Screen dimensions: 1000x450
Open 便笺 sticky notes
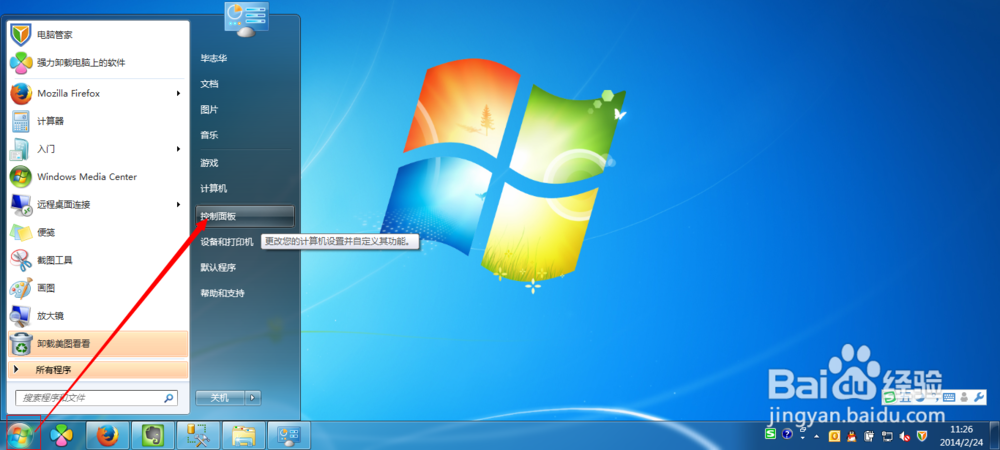click(98, 232)
